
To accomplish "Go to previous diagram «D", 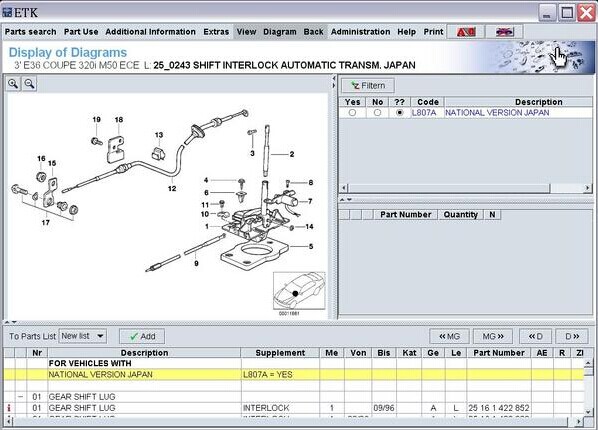I will (535, 336).
